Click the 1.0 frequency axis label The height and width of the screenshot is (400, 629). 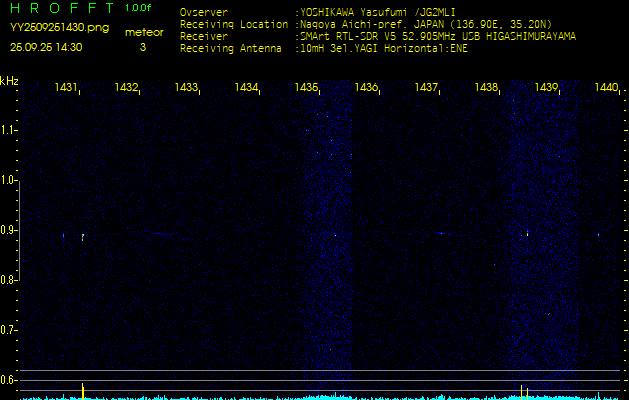coord(8,181)
